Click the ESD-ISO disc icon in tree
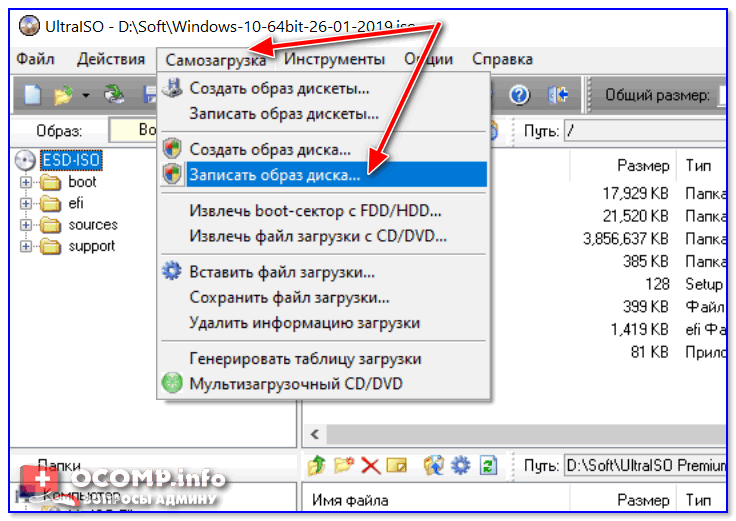 pos(25,161)
